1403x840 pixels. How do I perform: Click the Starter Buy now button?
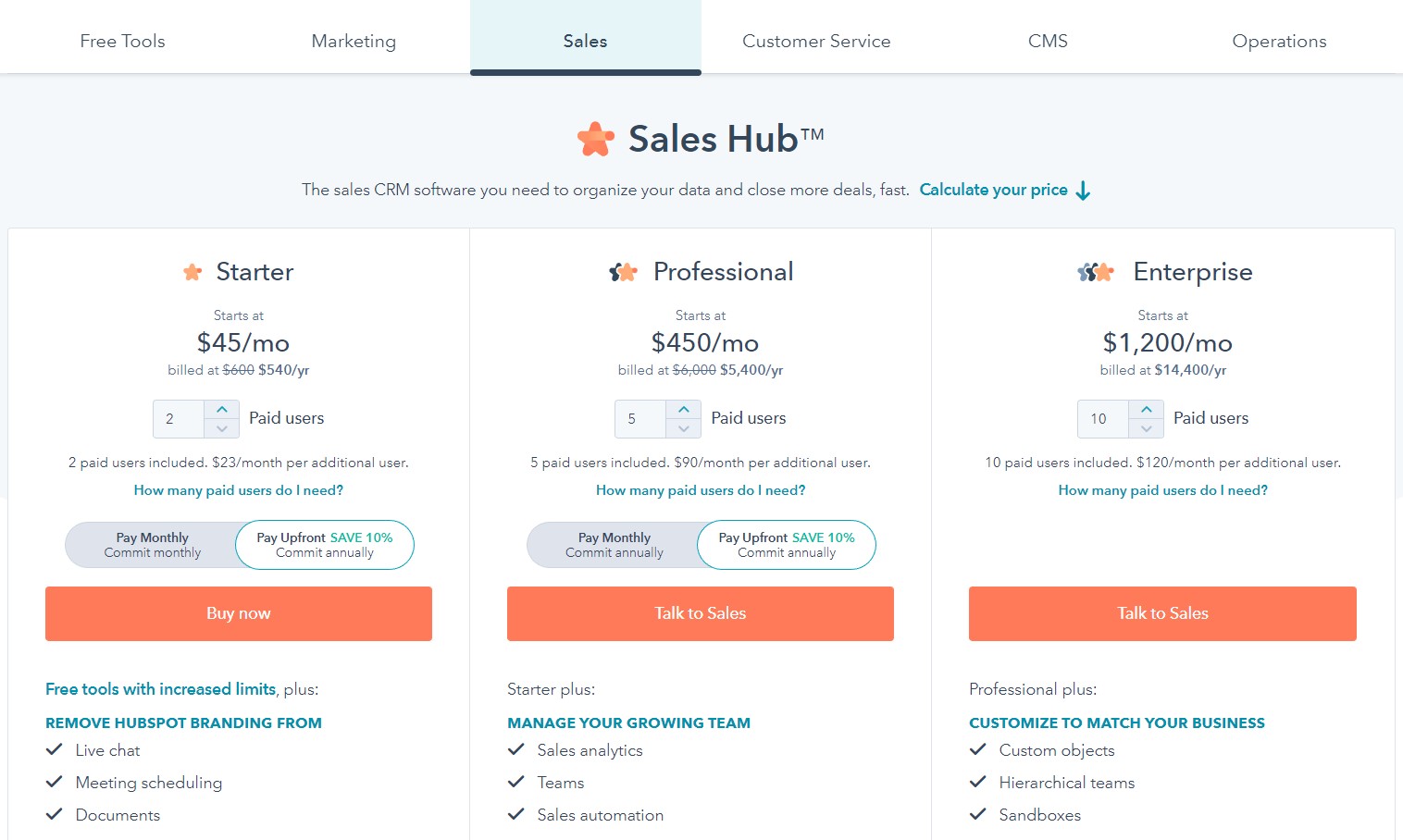[x=239, y=613]
